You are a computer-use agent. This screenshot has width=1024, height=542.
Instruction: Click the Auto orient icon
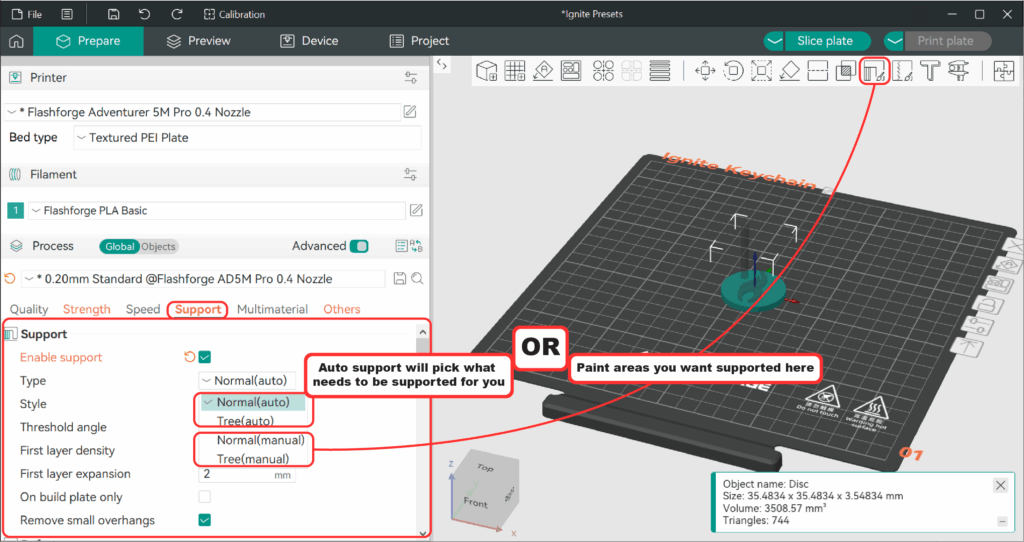pos(543,71)
